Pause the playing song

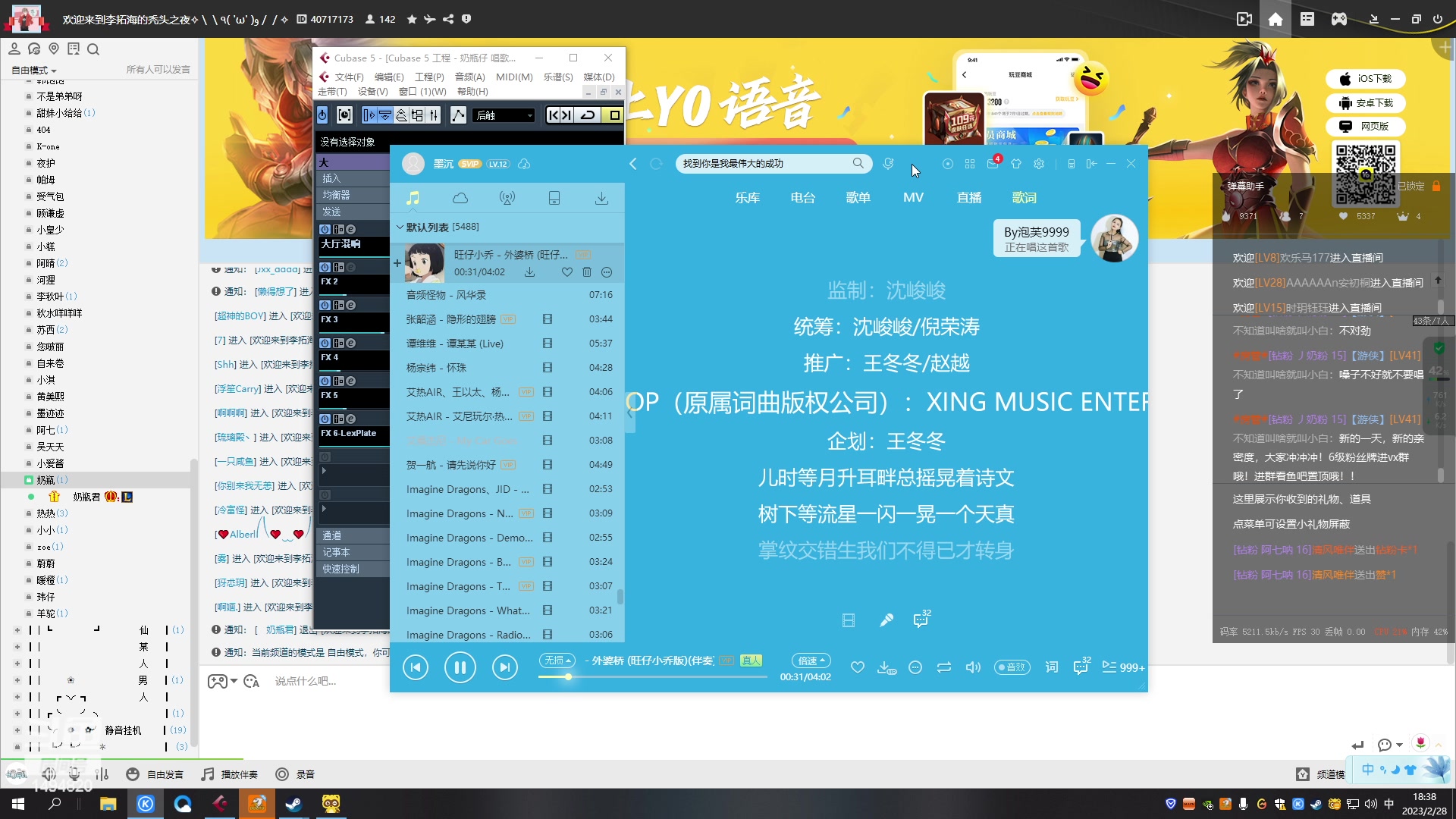(460, 667)
